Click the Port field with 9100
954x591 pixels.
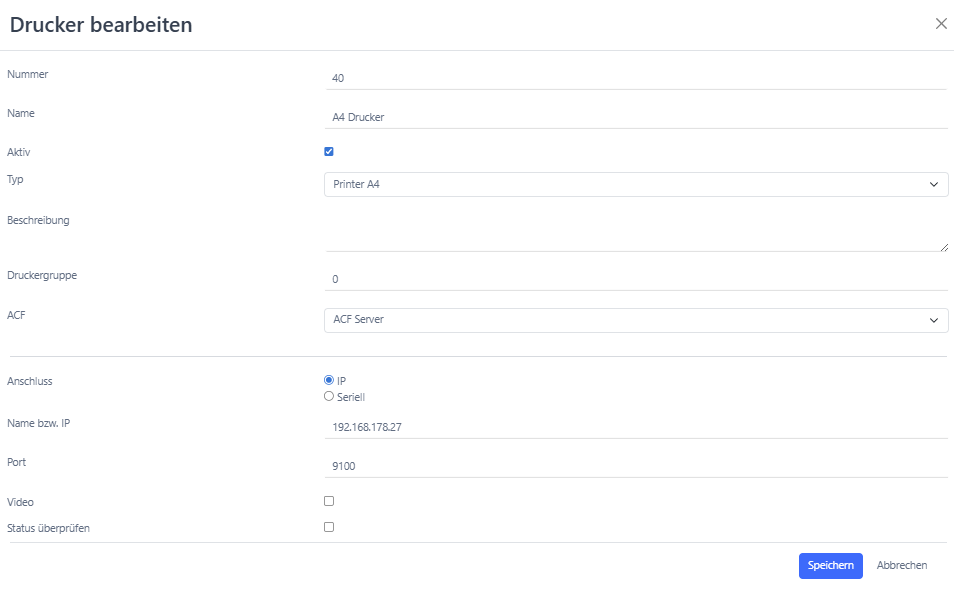[x=636, y=466]
